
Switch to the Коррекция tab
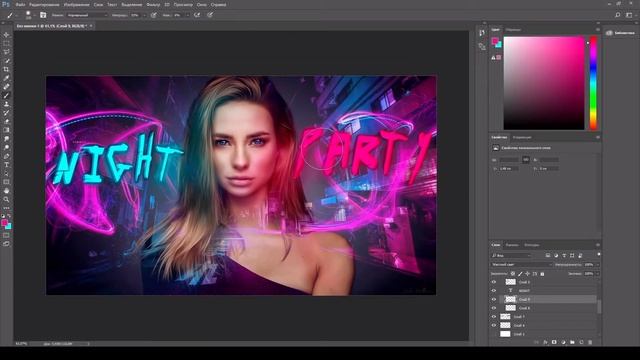(x=522, y=137)
